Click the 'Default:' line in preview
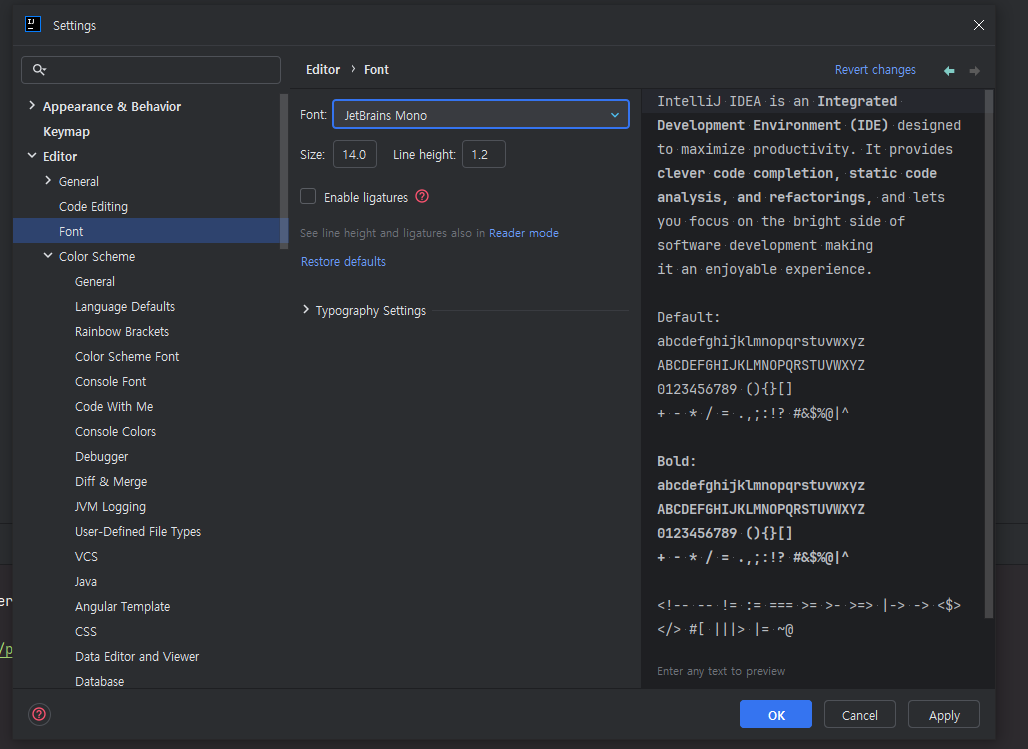This screenshot has width=1028, height=749. pos(688,317)
